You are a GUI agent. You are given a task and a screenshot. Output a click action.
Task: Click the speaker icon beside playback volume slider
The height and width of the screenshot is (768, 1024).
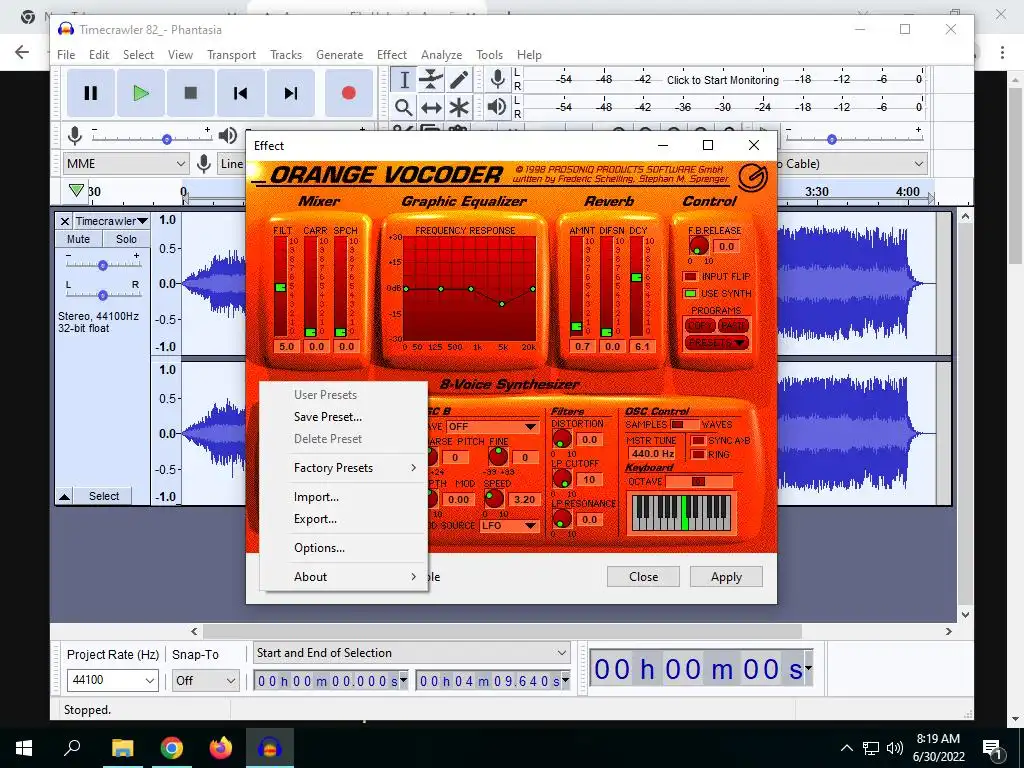[227, 136]
